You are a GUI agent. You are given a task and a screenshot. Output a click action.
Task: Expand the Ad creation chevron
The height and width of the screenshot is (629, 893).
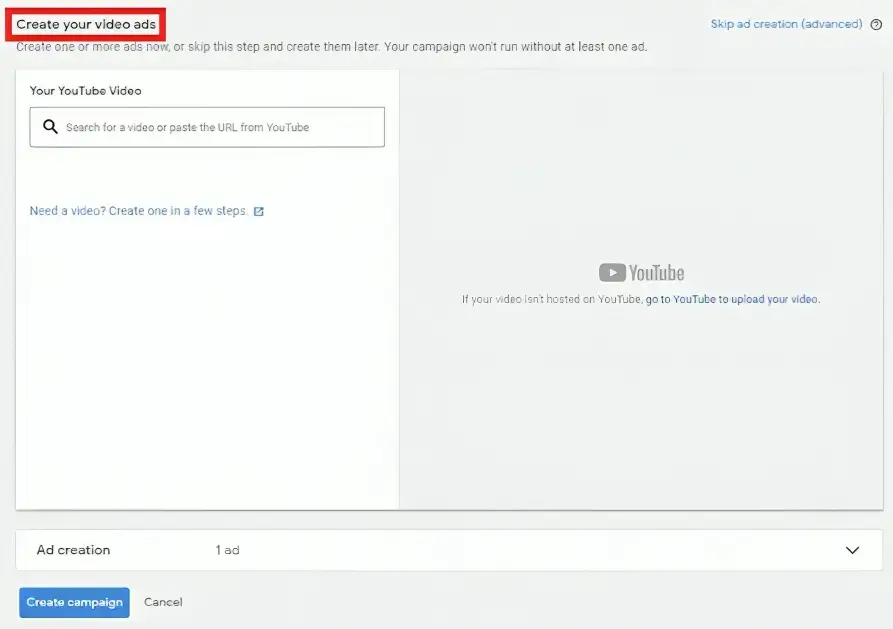(x=852, y=550)
